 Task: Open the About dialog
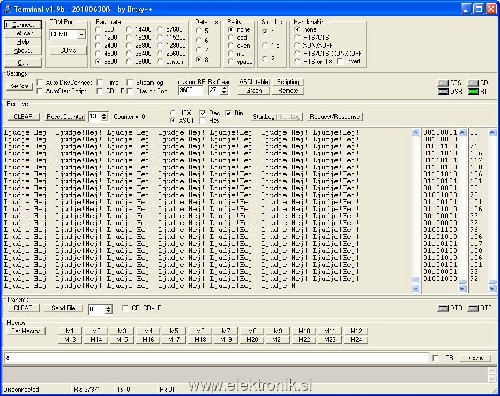point(23,51)
